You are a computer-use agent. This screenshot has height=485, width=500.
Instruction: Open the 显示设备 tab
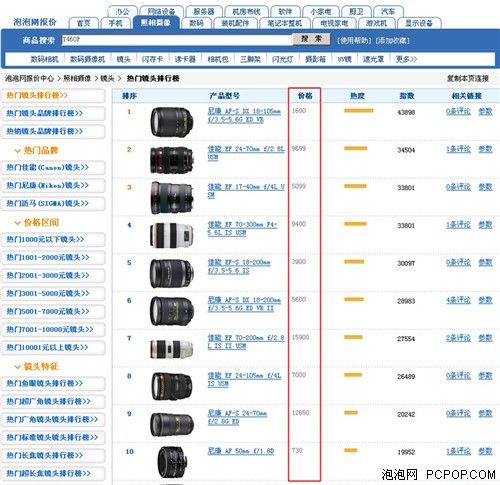[x=419, y=23]
